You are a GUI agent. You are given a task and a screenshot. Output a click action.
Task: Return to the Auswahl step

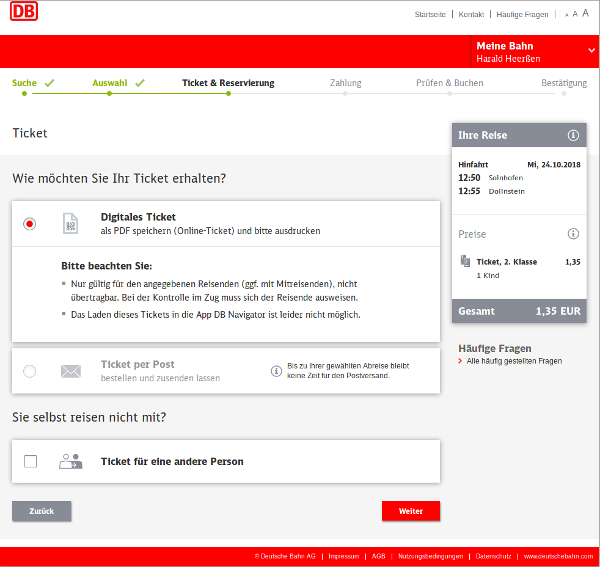tap(110, 83)
